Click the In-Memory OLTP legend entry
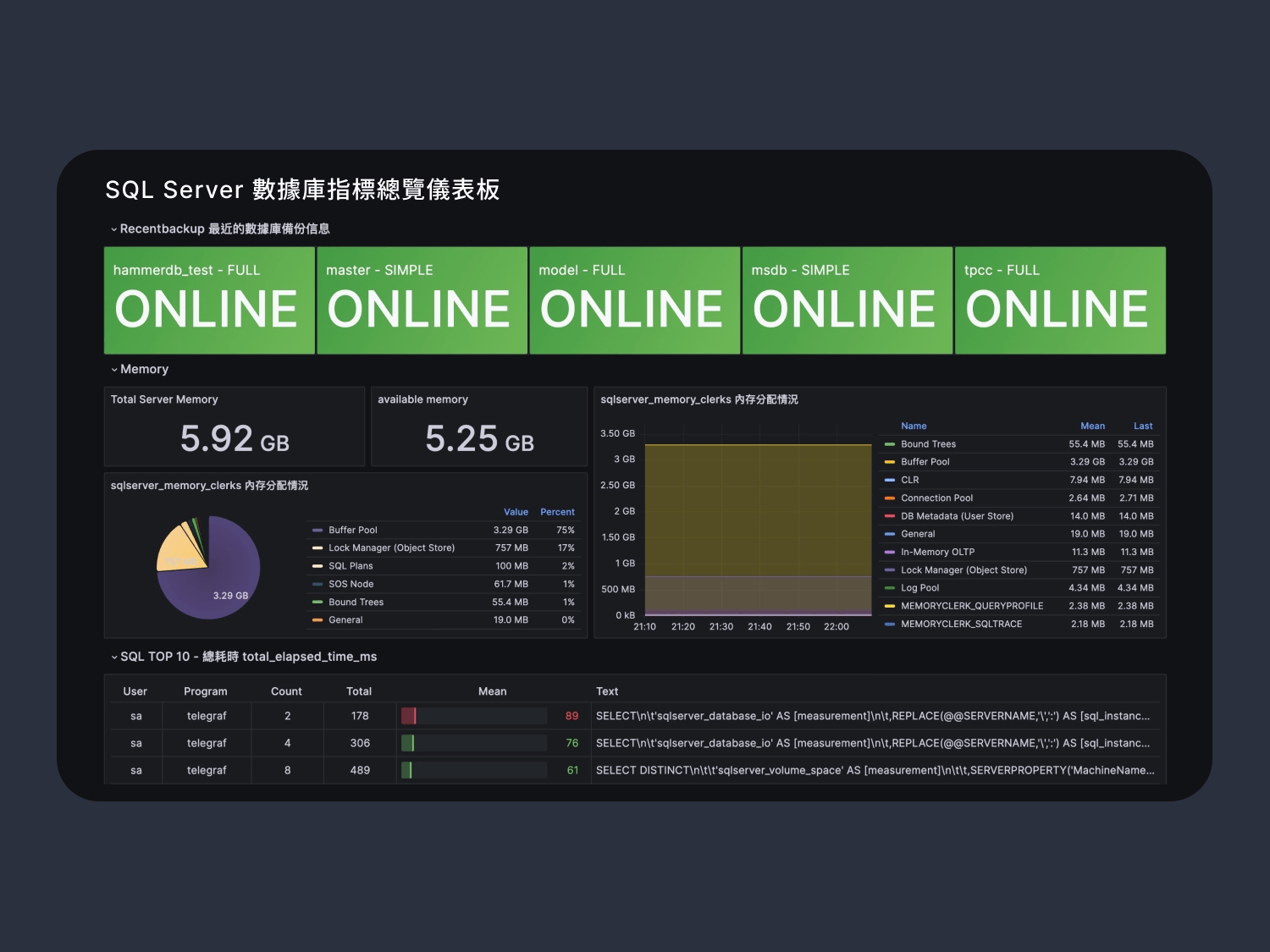This screenshot has width=1270, height=952. click(937, 552)
